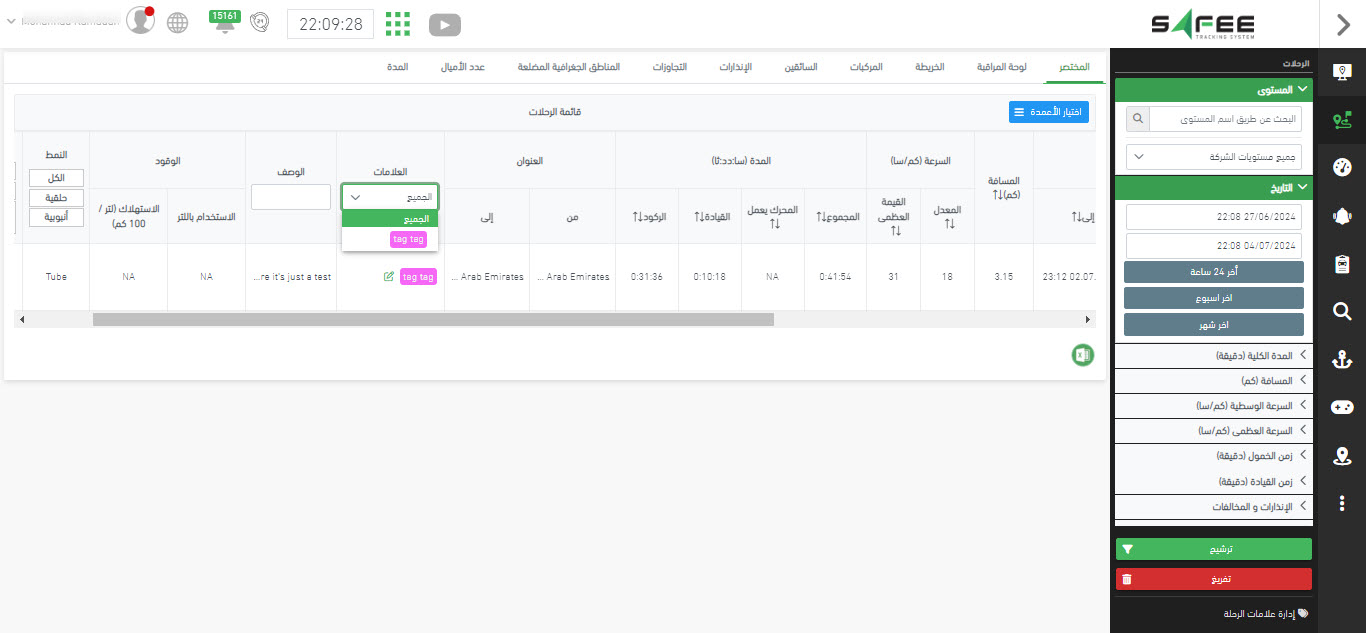Click the green 'ترشيح' filter button

pyautogui.click(x=1213, y=549)
